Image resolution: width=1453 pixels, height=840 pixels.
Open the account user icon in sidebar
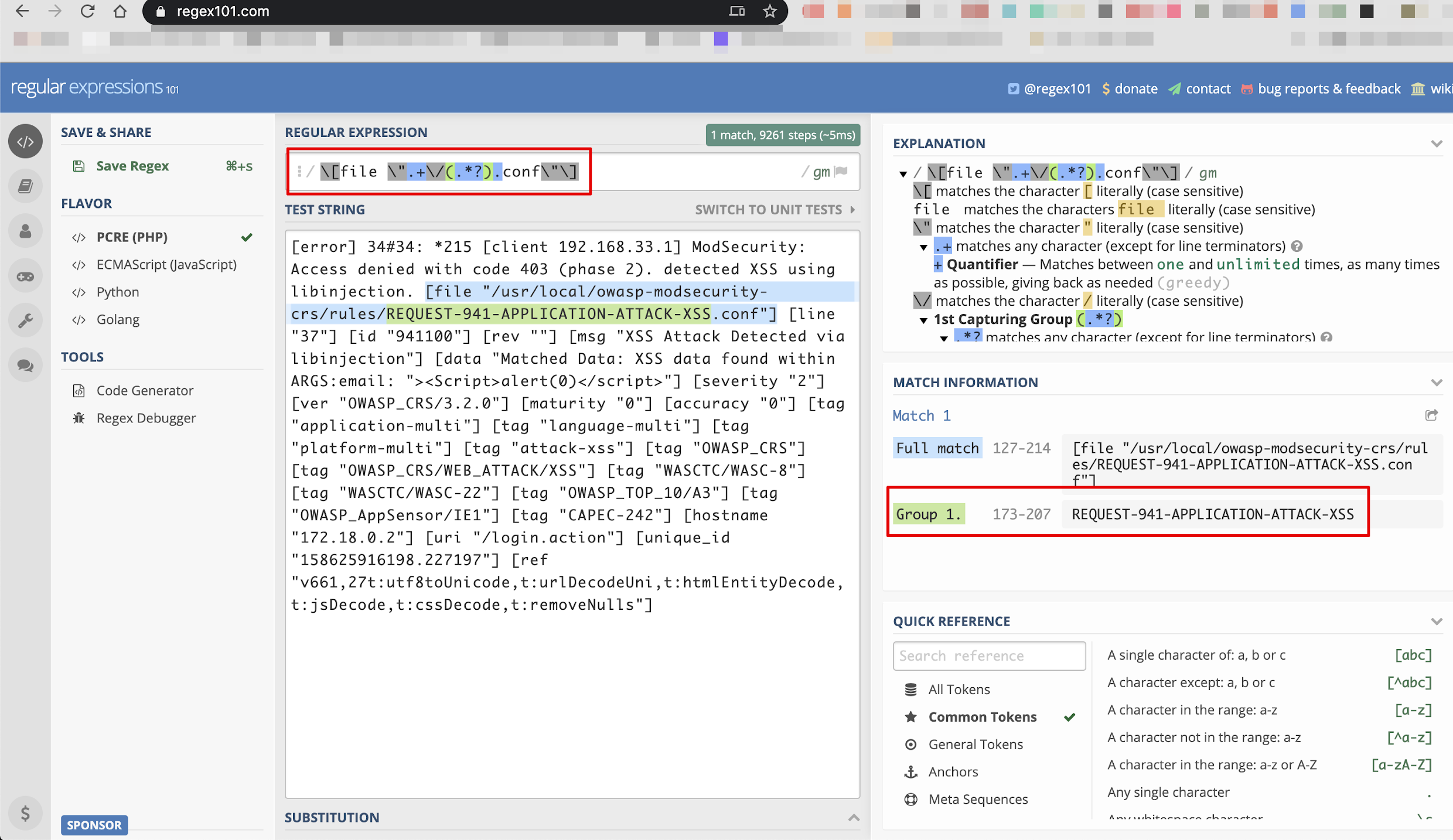click(25, 231)
